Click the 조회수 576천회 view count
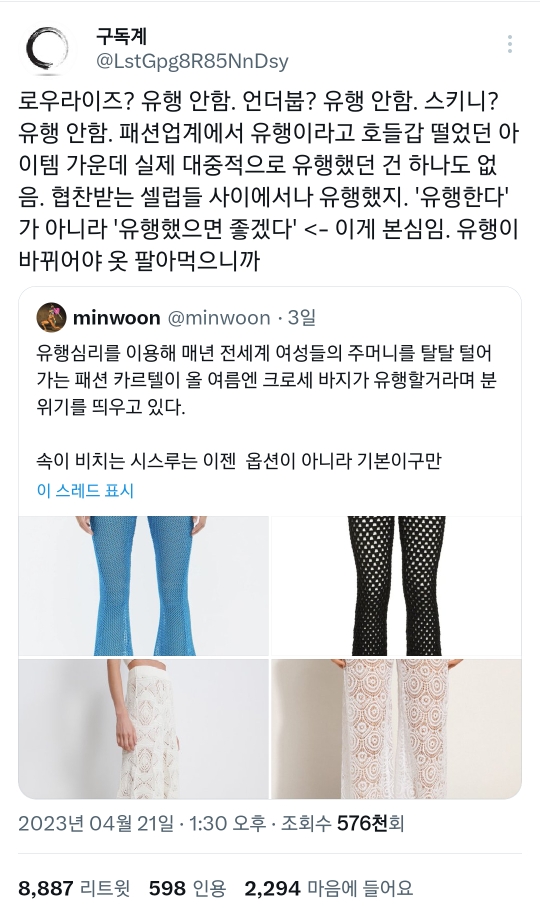The image size is (540, 914). pyautogui.click(x=342, y=824)
